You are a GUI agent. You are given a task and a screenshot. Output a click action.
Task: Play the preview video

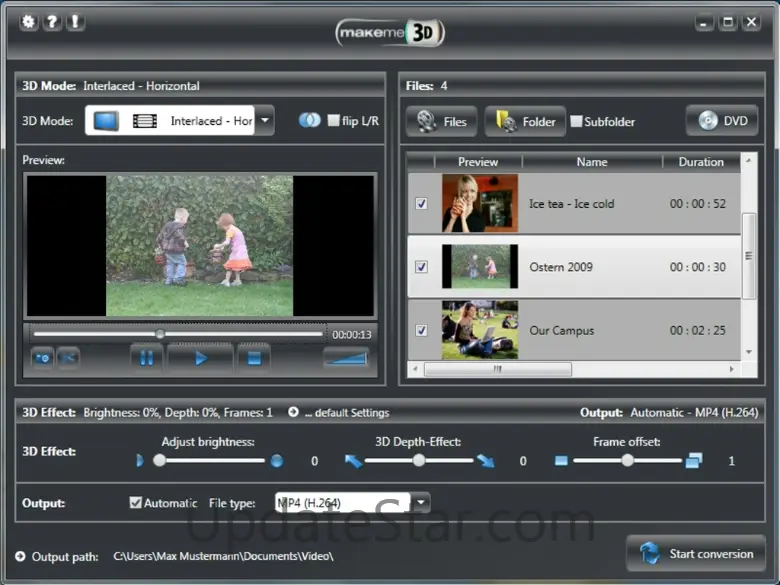(200, 358)
